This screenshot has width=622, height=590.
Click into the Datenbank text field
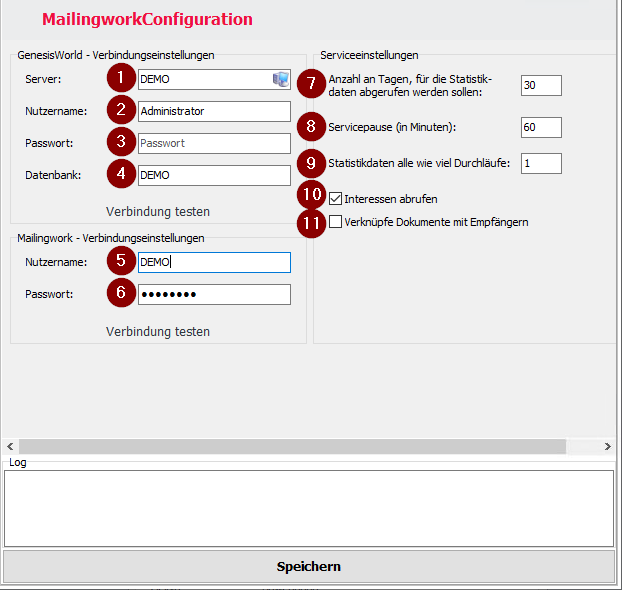coord(214,175)
